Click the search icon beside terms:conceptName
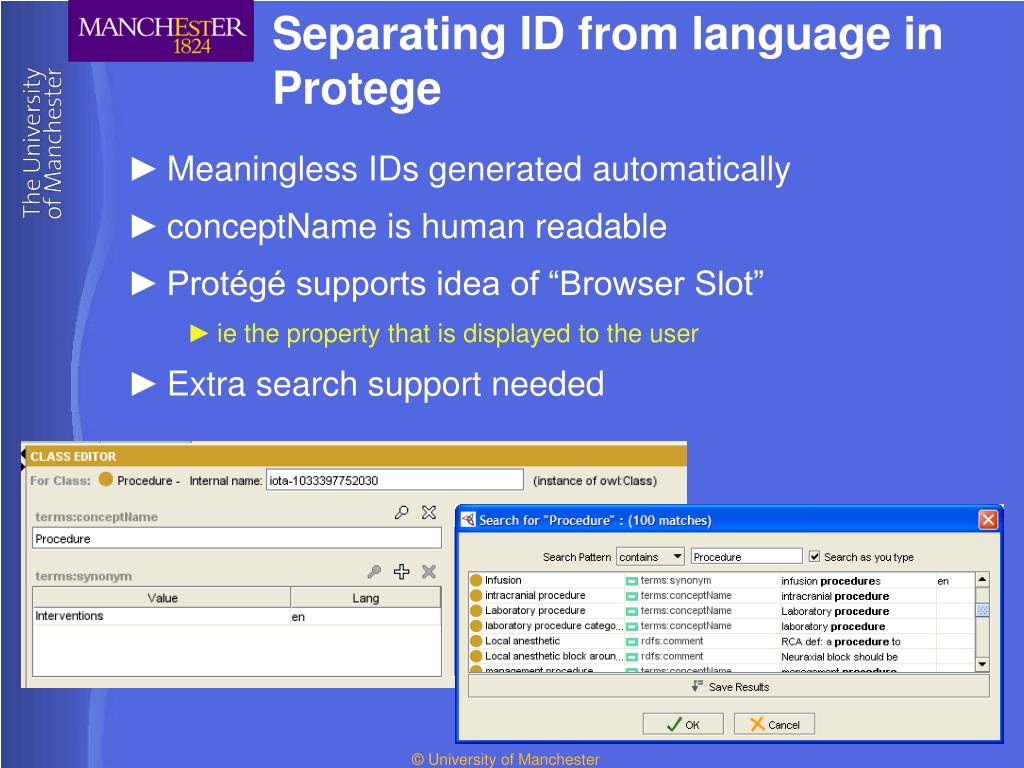Image resolution: width=1024 pixels, height=768 pixels. click(x=402, y=513)
